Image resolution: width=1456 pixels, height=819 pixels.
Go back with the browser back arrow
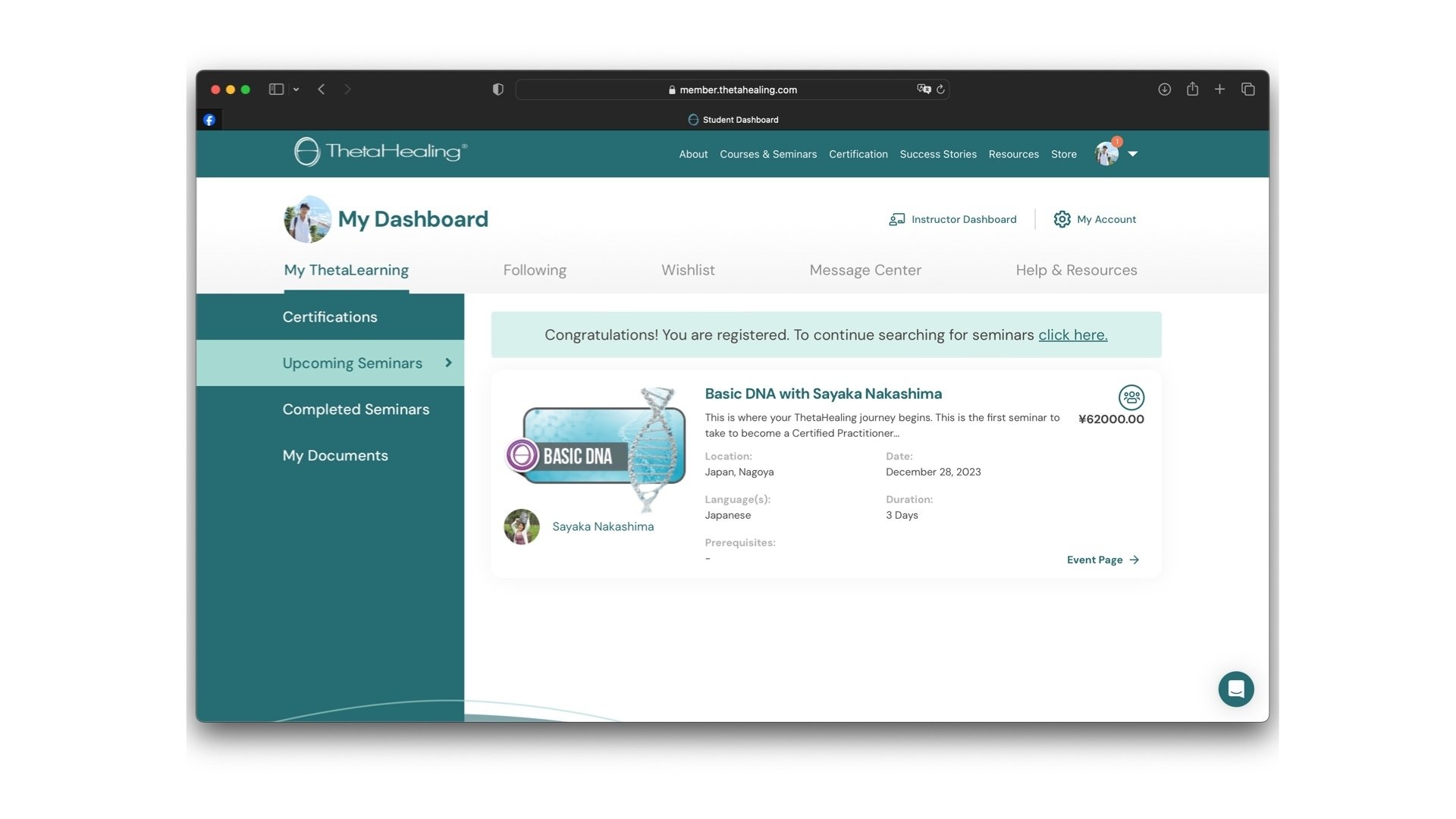coord(322,89)
